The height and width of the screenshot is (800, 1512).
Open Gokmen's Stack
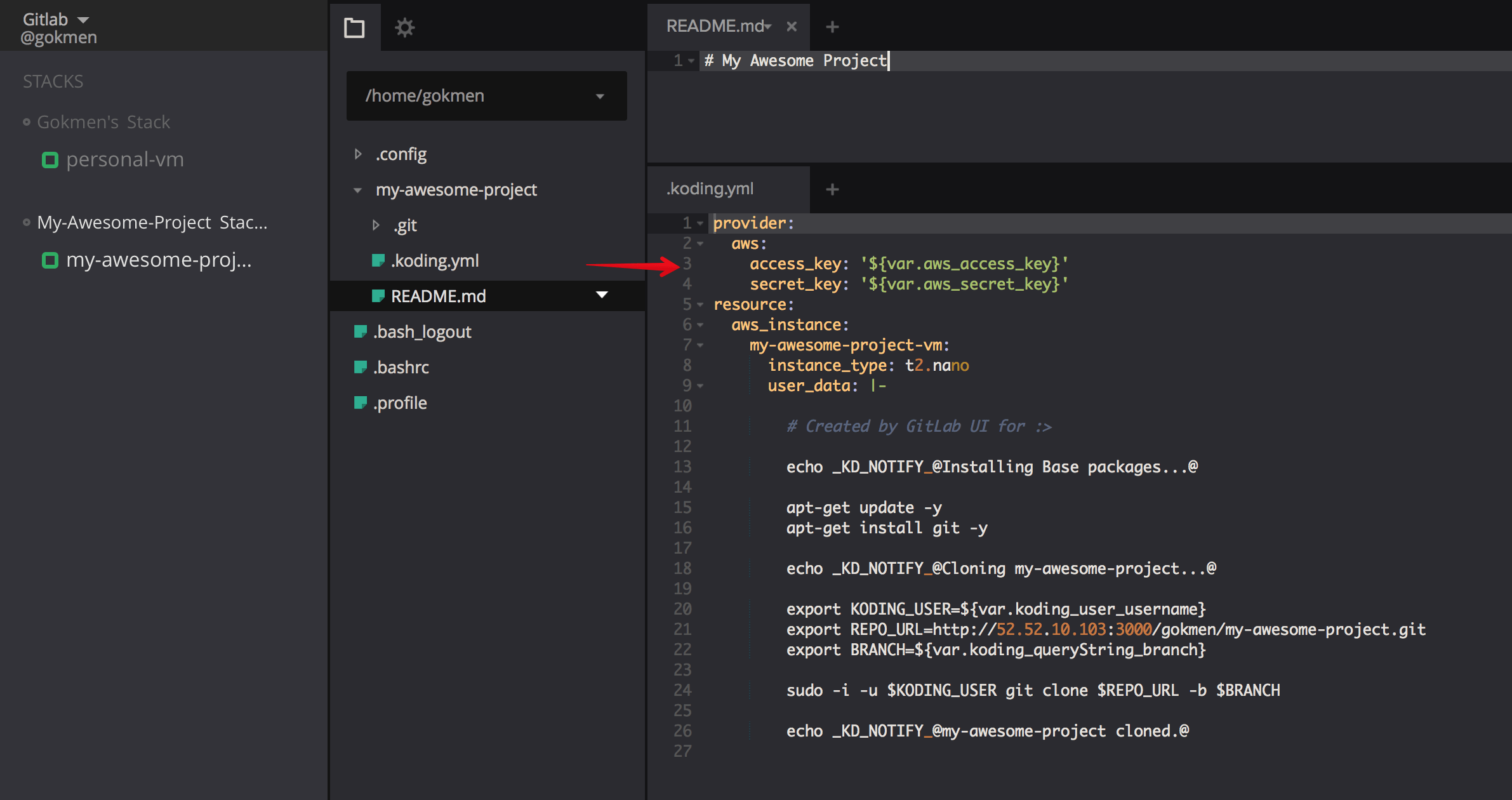pyautogui.click(x=104, y=121)
